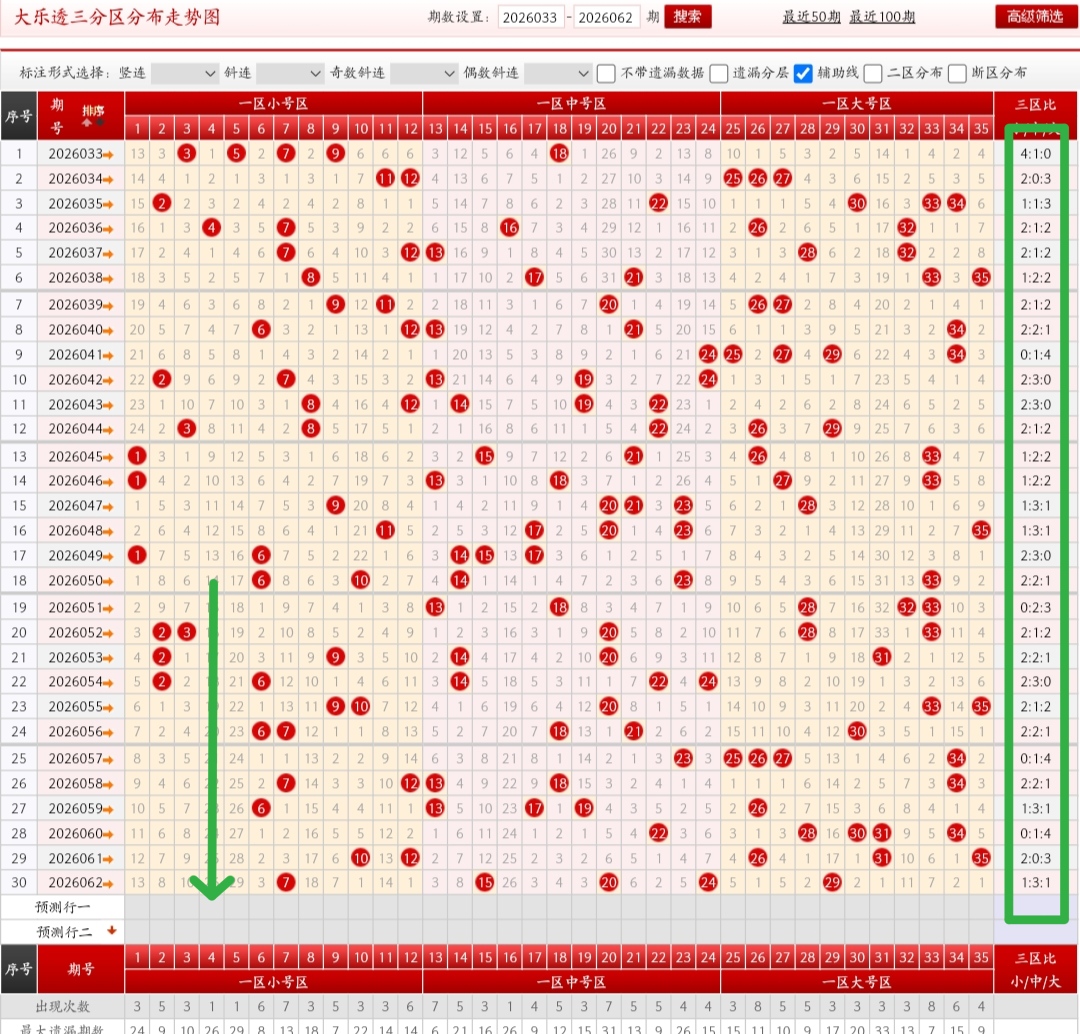This screenshot has height=1034, width=1080.
Task: Click the page title 大乐透三分区分布走势图
Action: click(x=117, y=17)
